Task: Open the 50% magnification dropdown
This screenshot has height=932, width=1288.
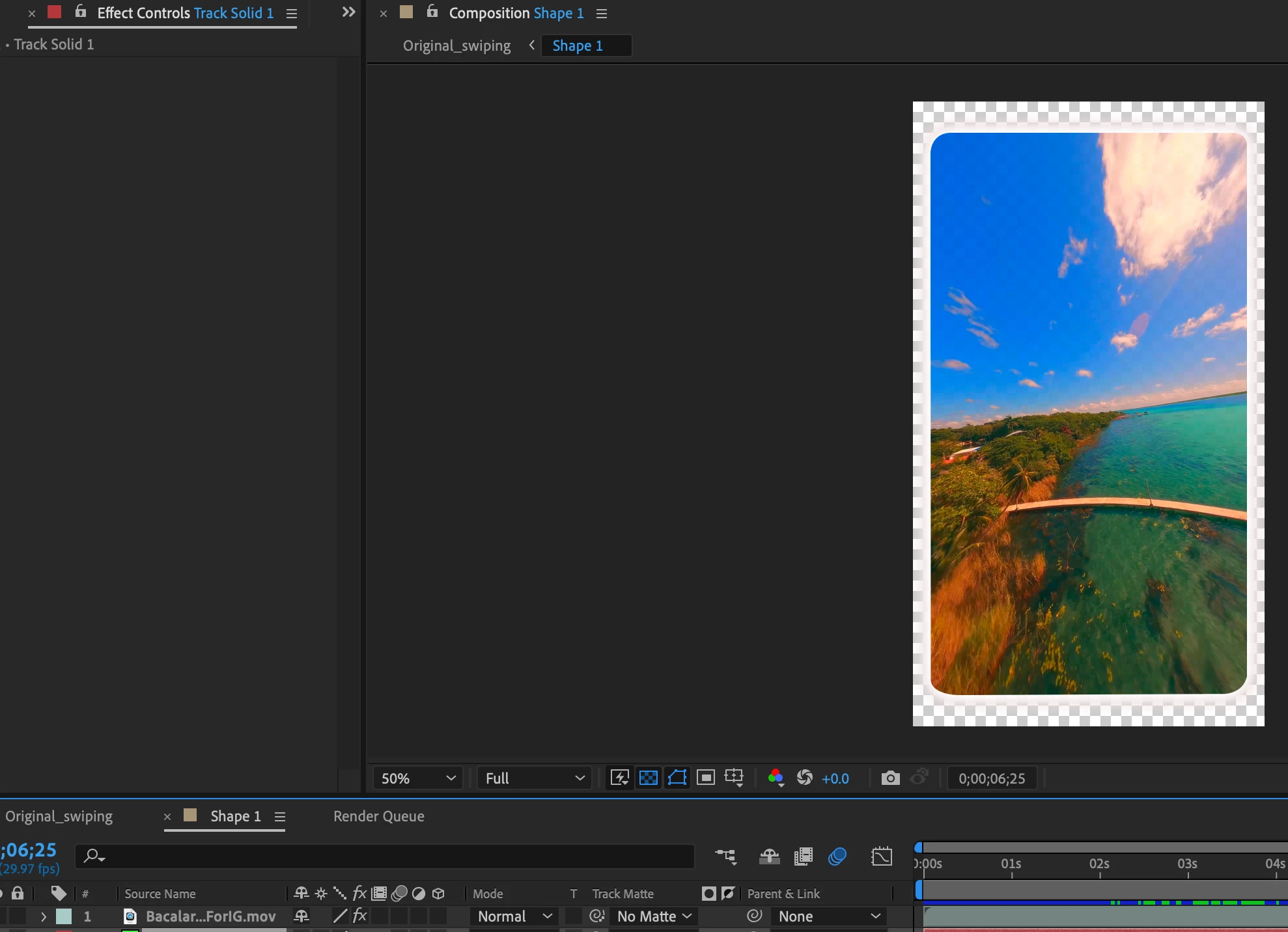Action: point(417,778)
